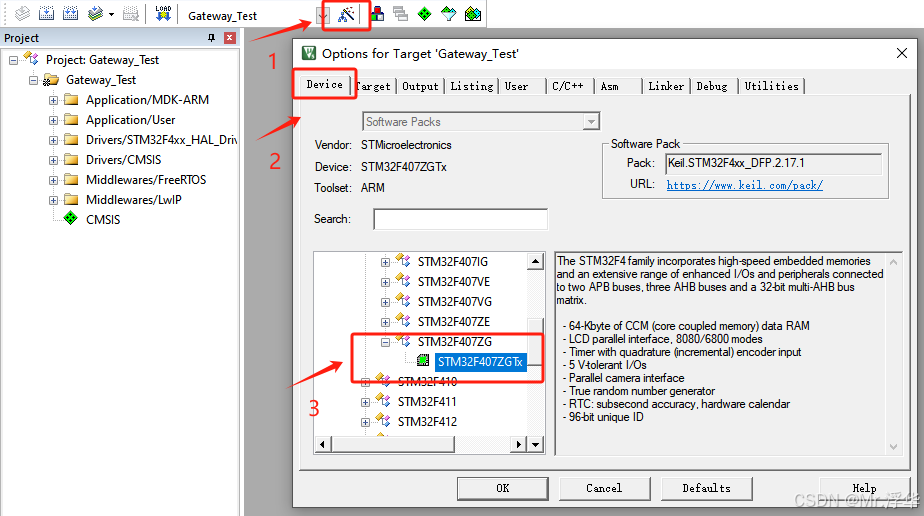Screen dimensions: 924x516
Task: Expand the STM32F407IG device node
Action: point(385,262)
